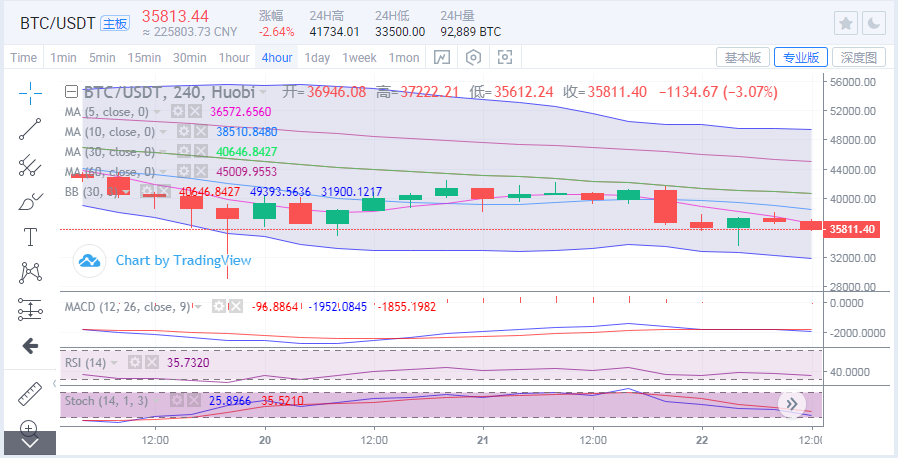Select the crosshair cursor tool
This screenshot has height=458, width=898.
tap(30, 93)
